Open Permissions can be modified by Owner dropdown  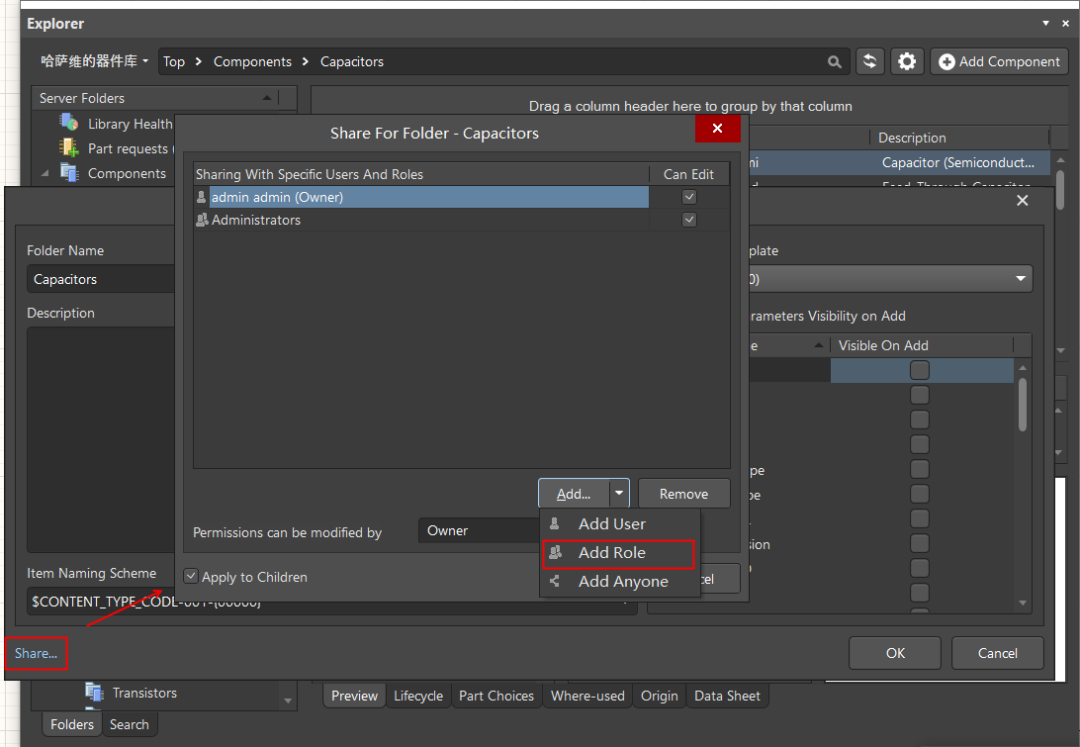click(x=479, y=531)
